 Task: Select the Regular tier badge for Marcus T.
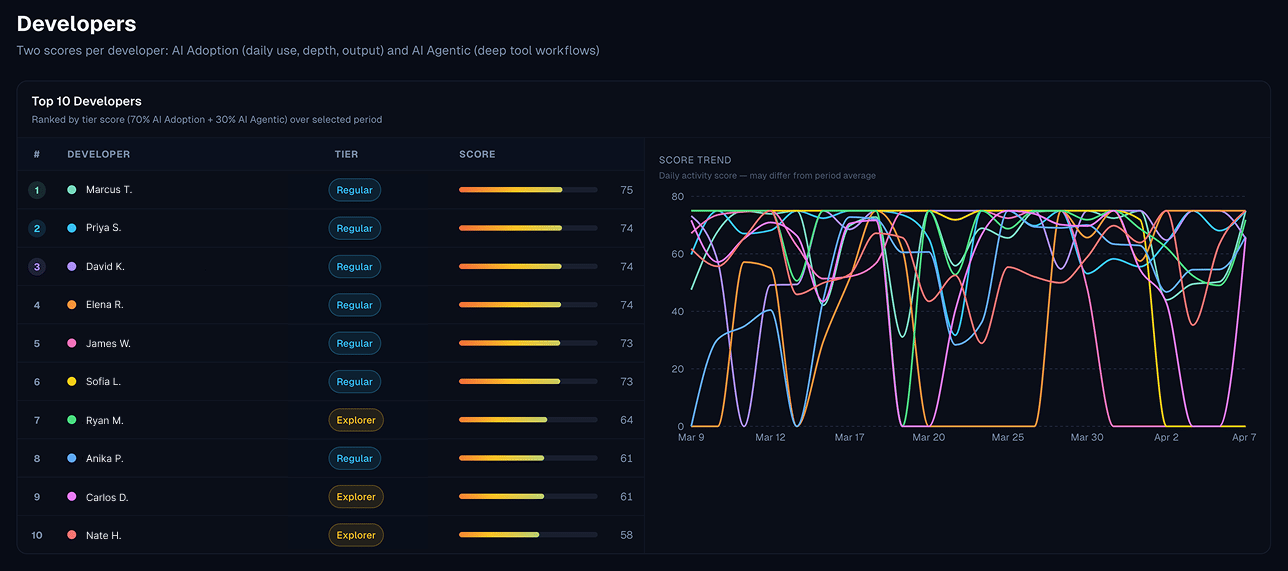pos(354,190)
